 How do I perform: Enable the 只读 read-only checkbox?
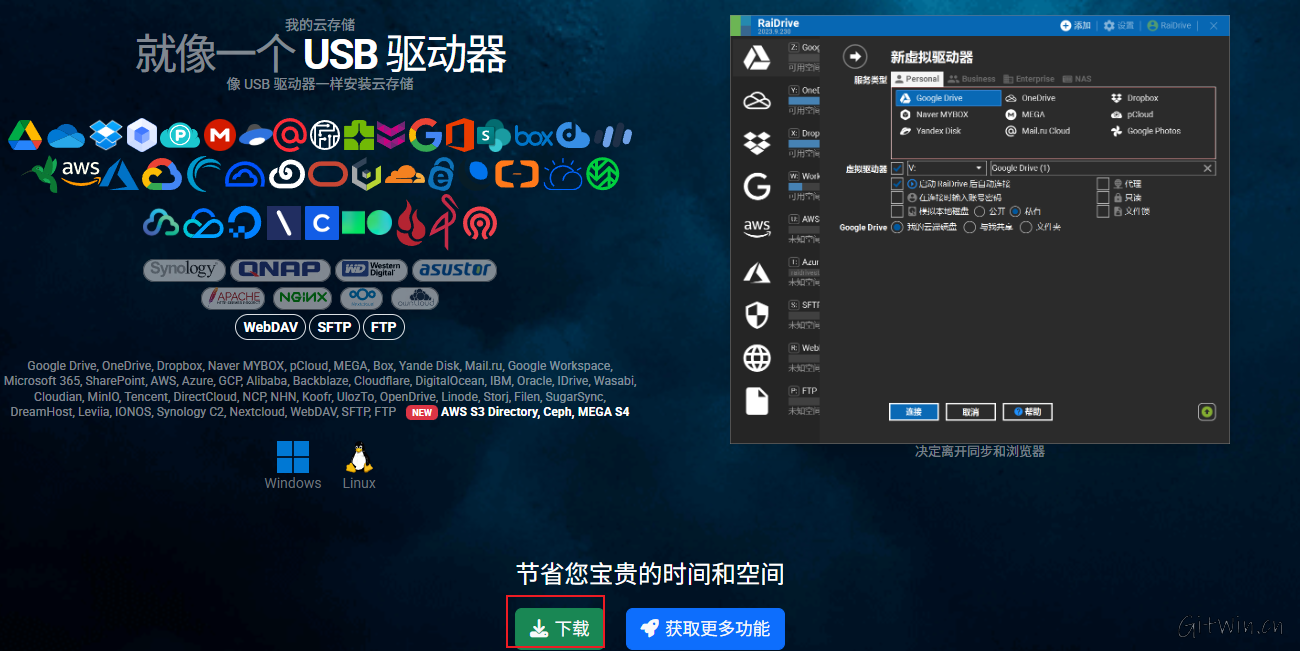1103,198
